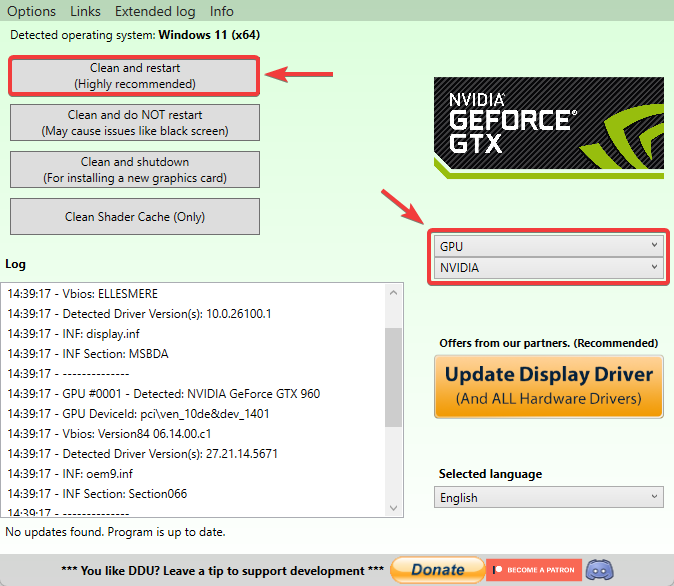The width and height of the screenshot is (674, 586).
Task: Select the GTX 960 detected log line
Action: pyautogui.click(x=163, y=393)
